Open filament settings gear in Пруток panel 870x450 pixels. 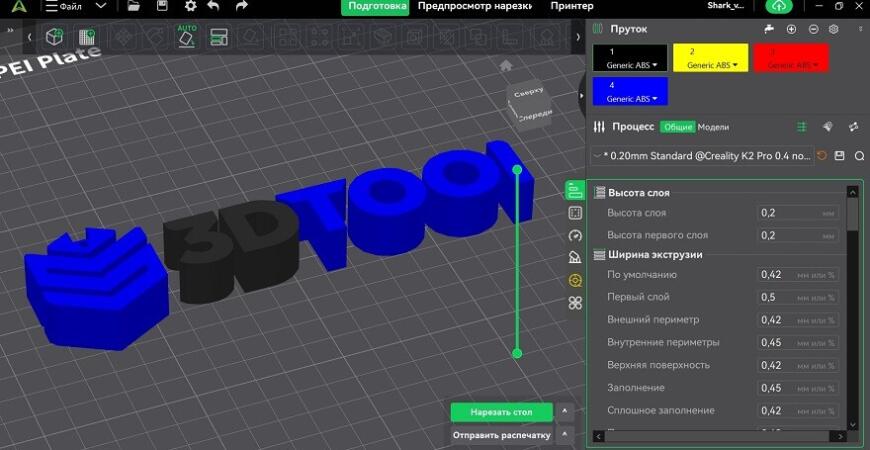[833, 29]
